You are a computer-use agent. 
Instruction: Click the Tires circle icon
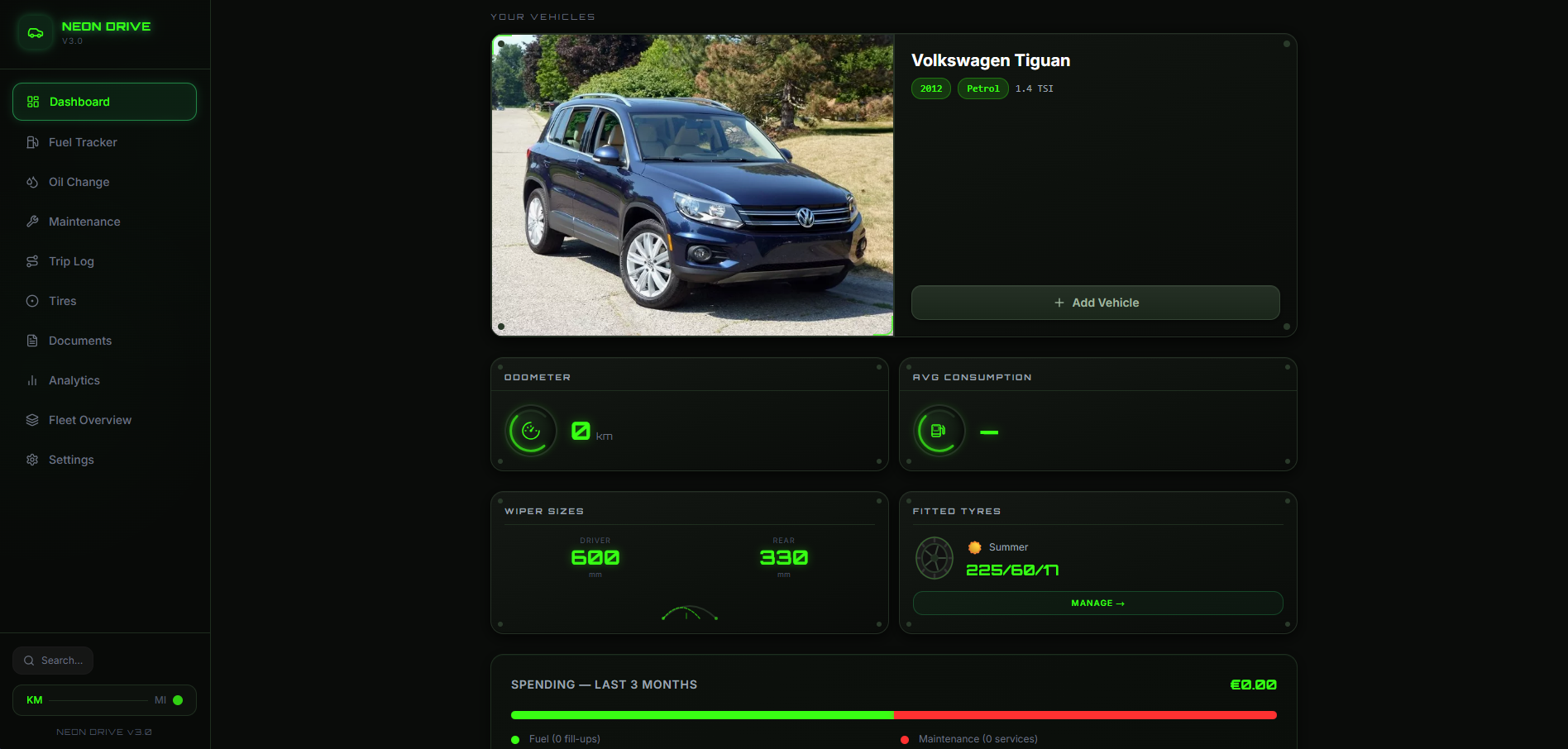(32, 301)
